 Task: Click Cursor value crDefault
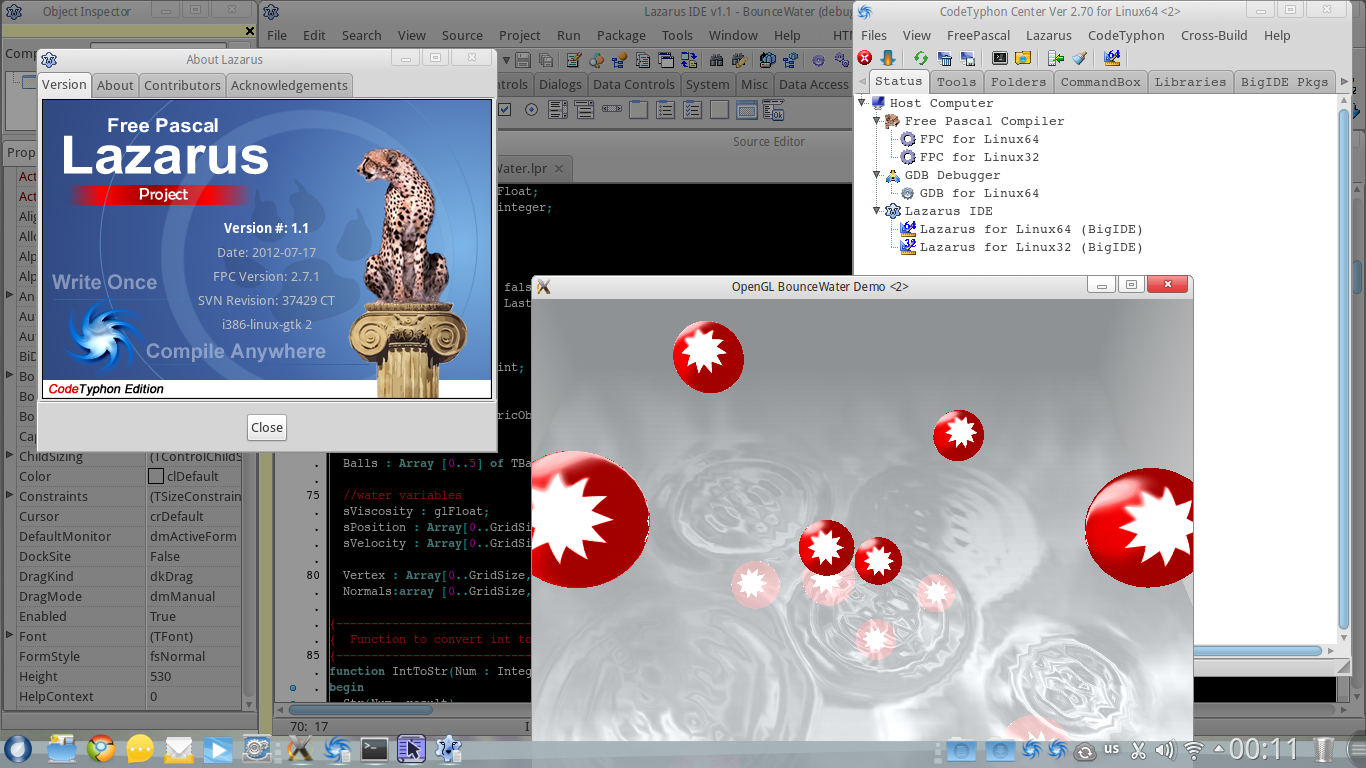tap(176, 517)
